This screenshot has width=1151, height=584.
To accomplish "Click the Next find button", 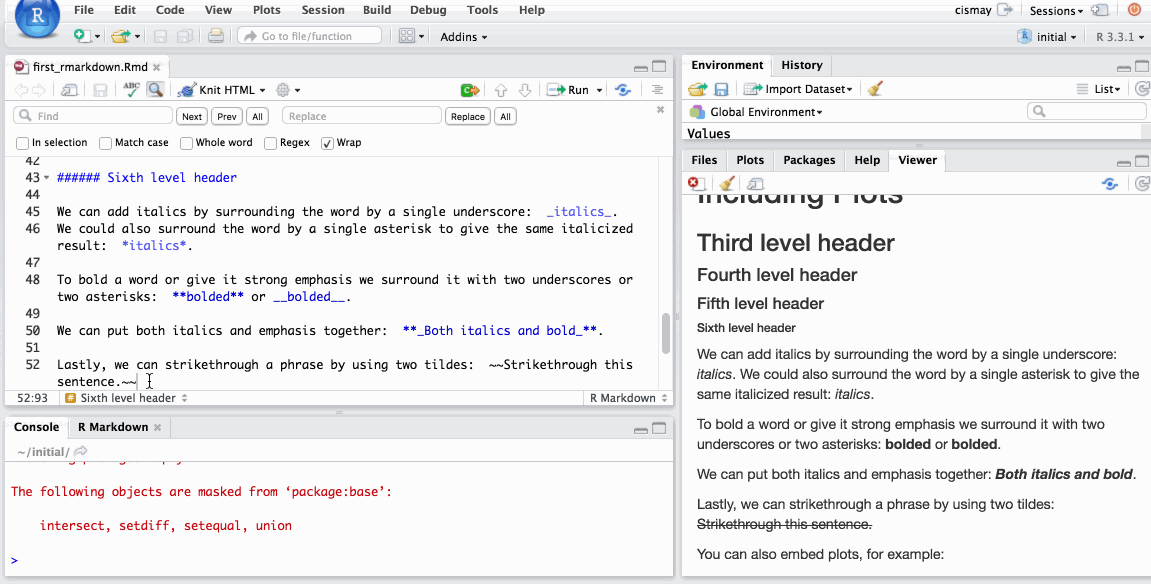I will click(192, 117).
